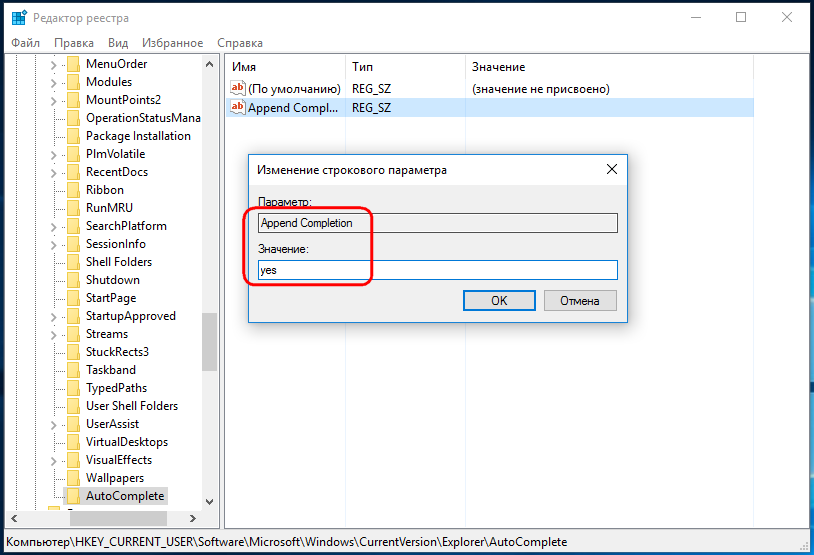Confirm the value with OK button
814x555 pixels.
tap(499, 301)
